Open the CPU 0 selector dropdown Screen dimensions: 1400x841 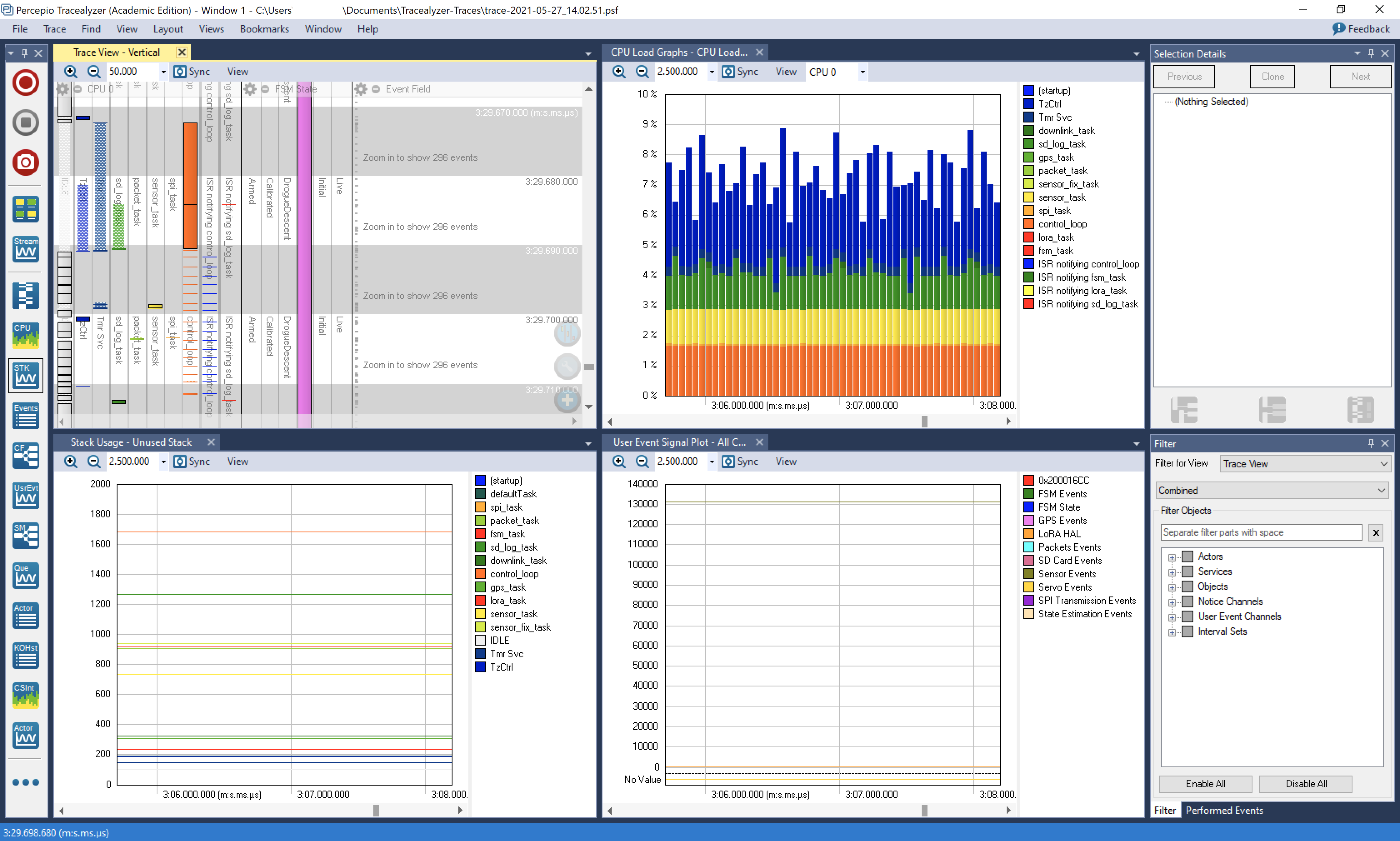(862, 72)
